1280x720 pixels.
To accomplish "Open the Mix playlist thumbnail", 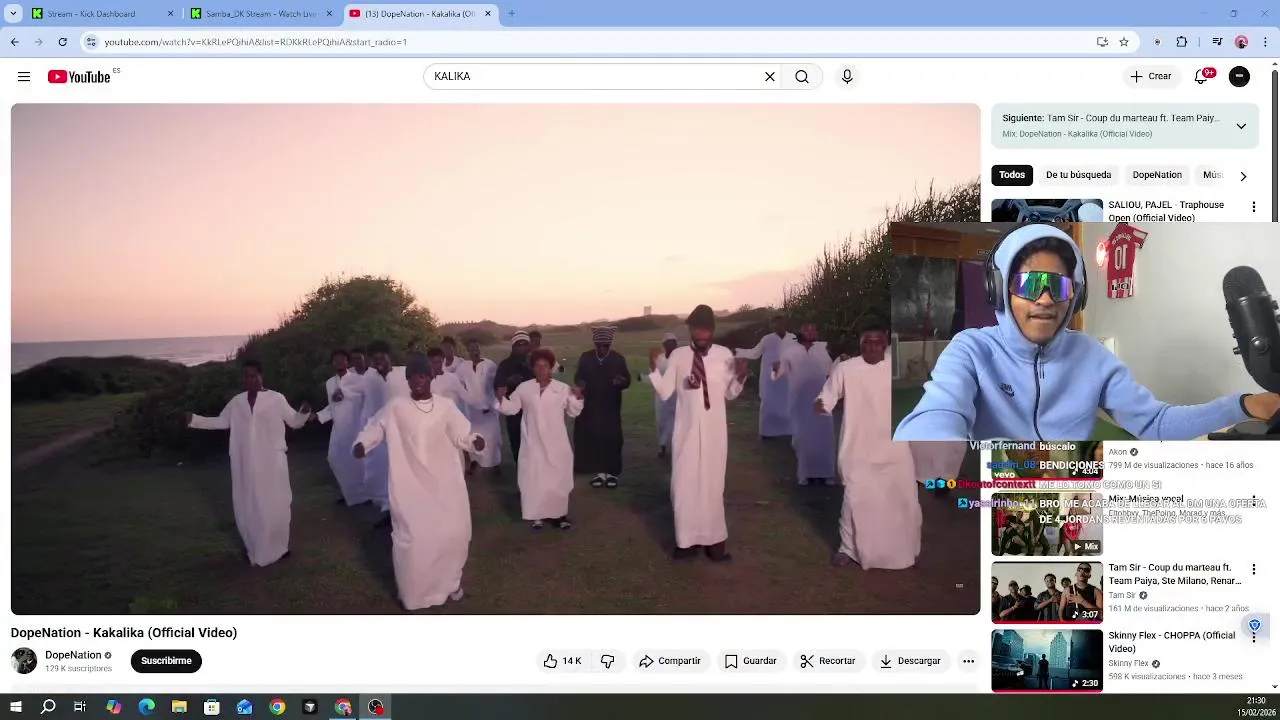I will [1047, 525].
